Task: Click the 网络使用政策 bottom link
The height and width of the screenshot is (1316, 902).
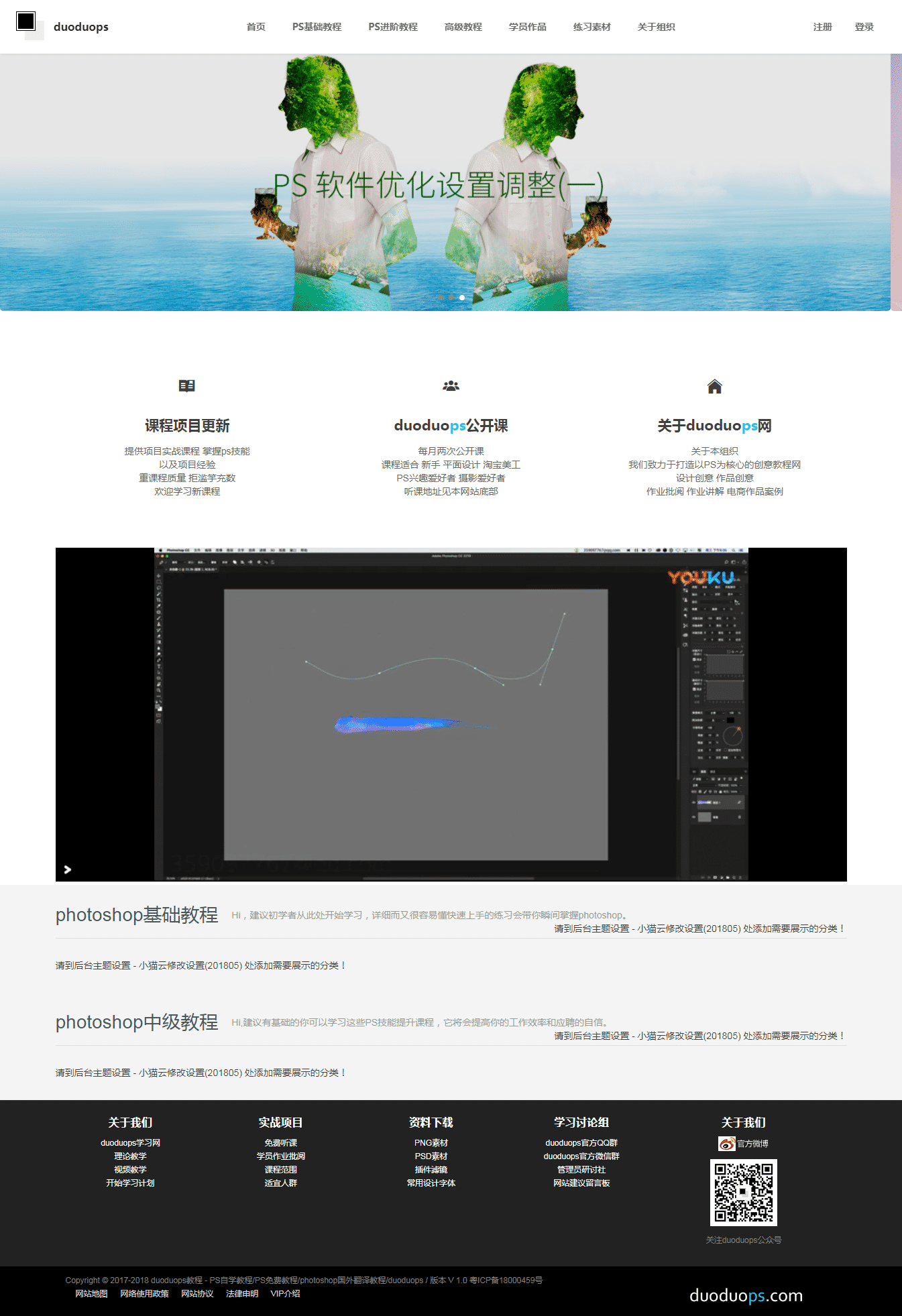Action: pyautogui.click(x=144, y=1294)
